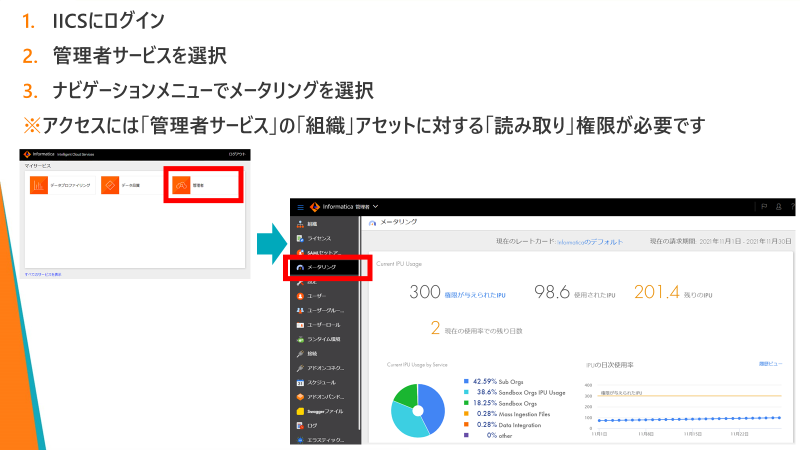
Task: Open the hamburger navigation menu in Informatica
Action: coord(301,207)
